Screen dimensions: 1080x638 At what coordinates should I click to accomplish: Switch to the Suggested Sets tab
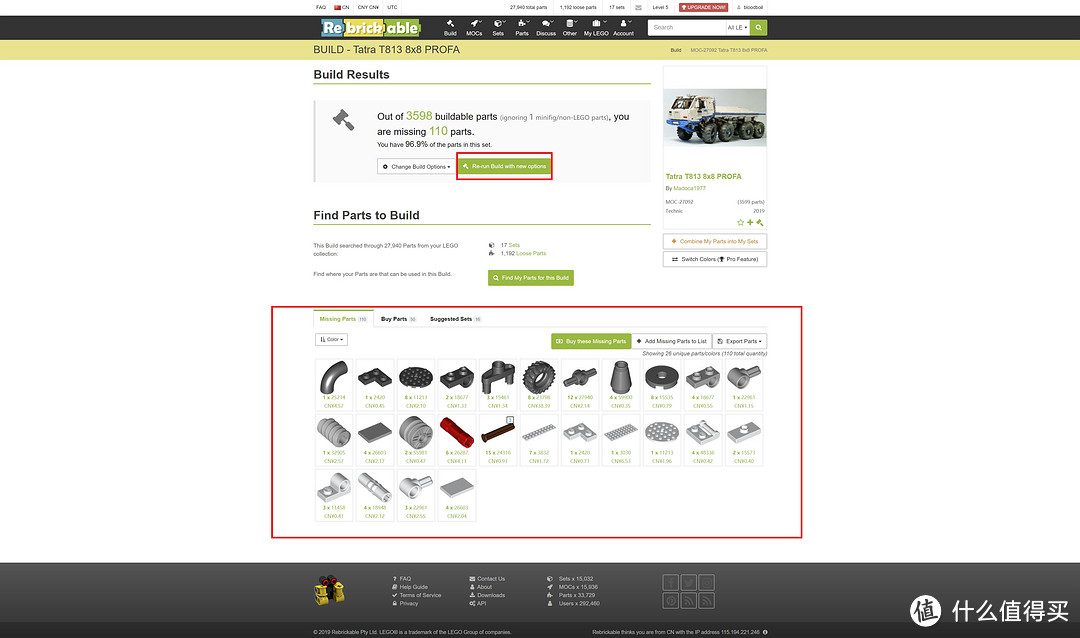[455, 319]
